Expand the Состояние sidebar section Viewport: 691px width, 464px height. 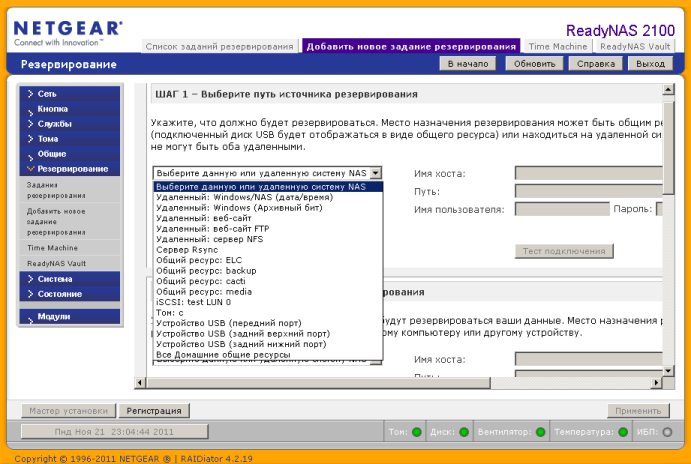[70, 294]
